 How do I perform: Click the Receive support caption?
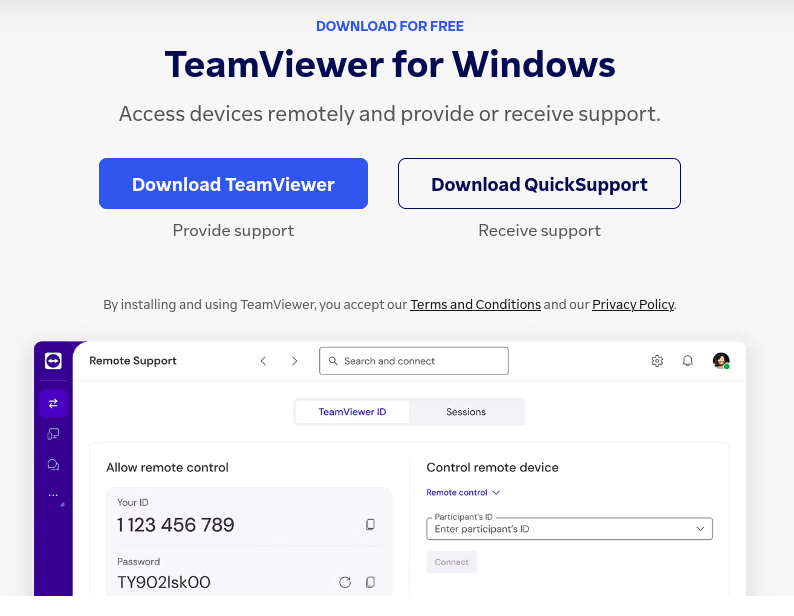539,230
